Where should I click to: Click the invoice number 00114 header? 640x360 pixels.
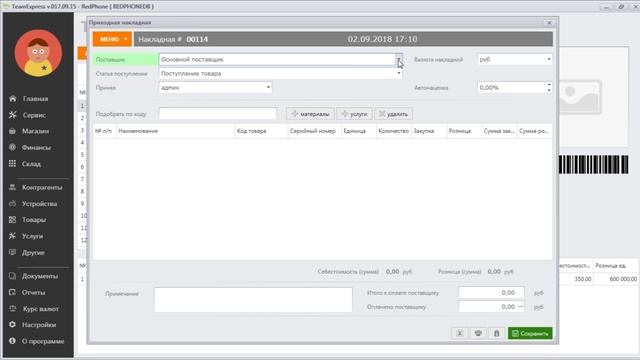(x=197, y=39)
